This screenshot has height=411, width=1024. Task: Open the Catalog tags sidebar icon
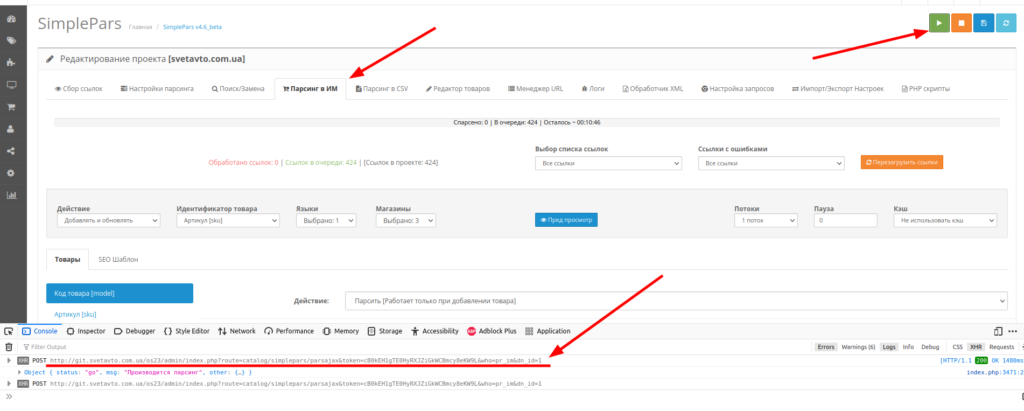10,41
